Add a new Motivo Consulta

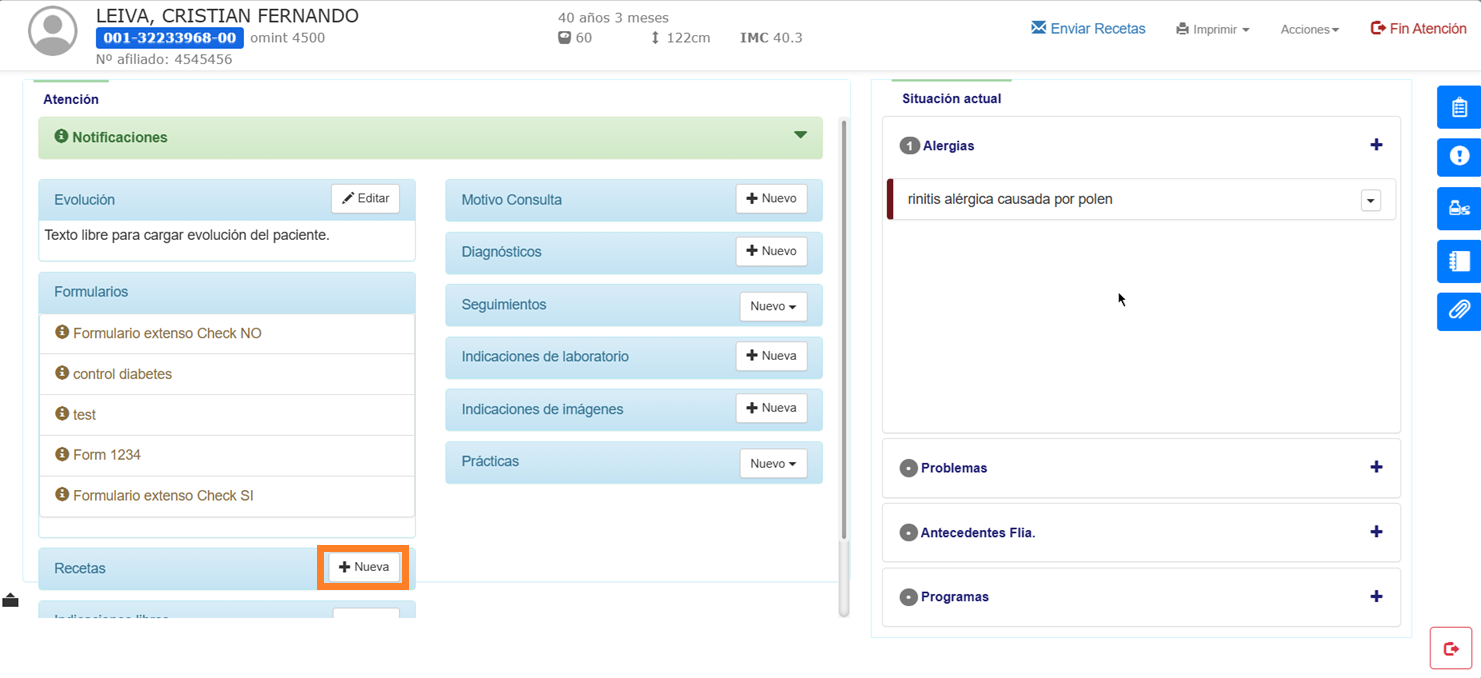[771, 199]
